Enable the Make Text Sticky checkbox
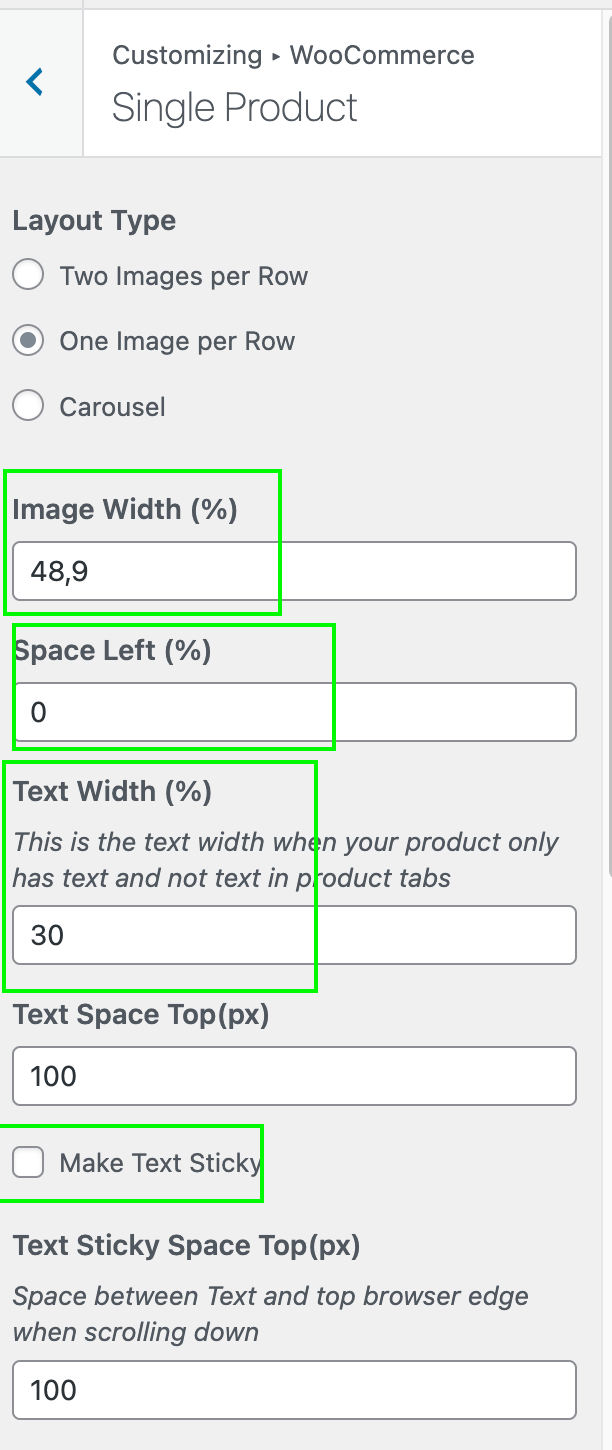The image size is (612, 1450). [28, 1162]
